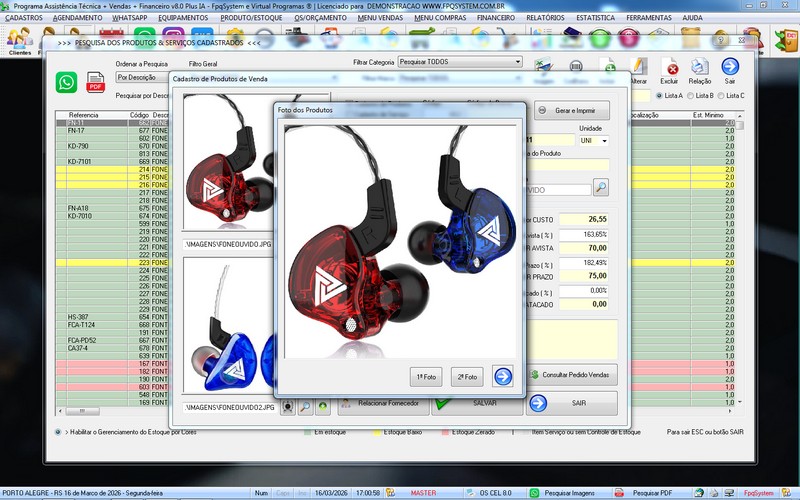Click the ATACADO price field showing 0,00
The image size is (800, 500).
pyautogui.click(x=584, y=304)
